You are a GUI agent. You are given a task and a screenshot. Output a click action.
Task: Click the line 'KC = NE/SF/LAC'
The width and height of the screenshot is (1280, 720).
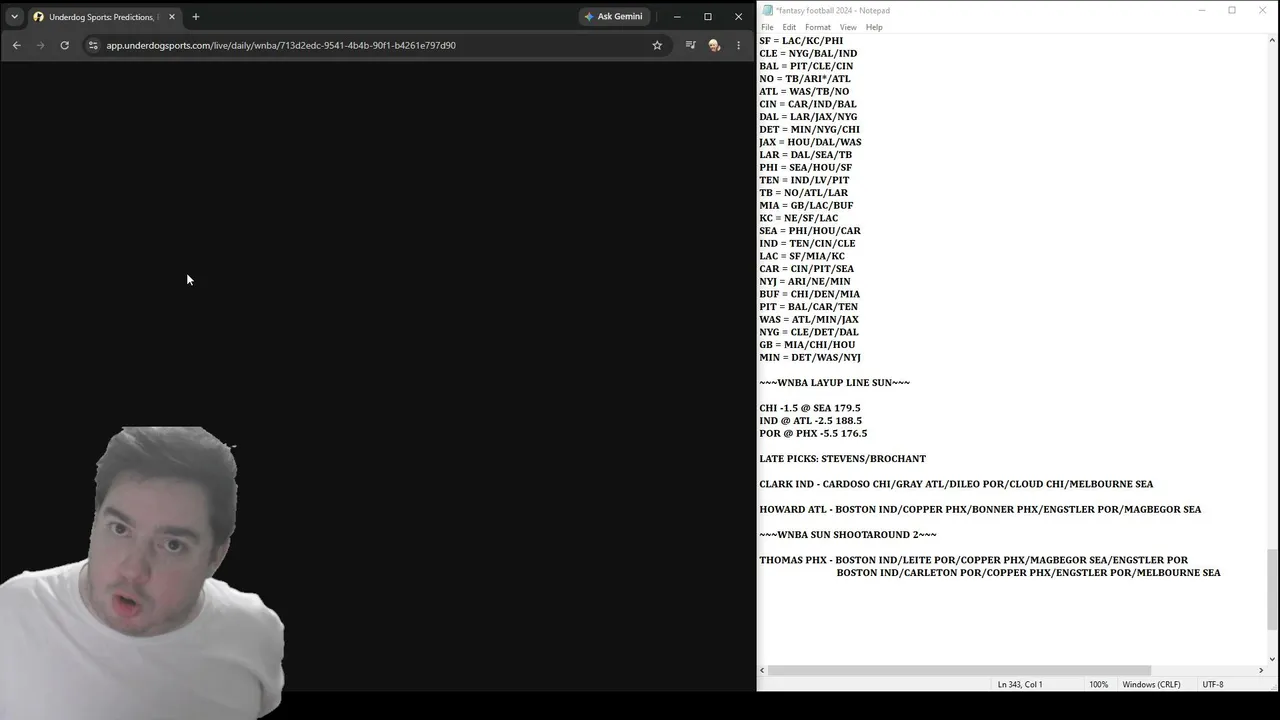[799, 218]
